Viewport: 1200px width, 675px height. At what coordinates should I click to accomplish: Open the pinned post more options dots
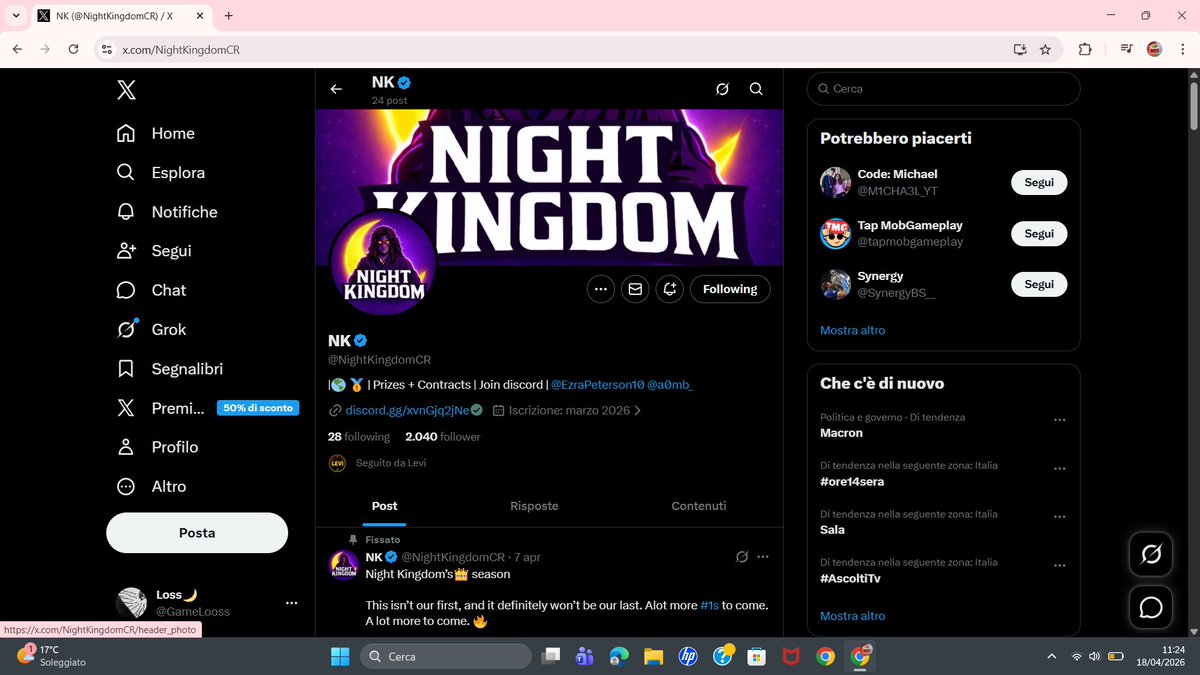tap(763, 557)
